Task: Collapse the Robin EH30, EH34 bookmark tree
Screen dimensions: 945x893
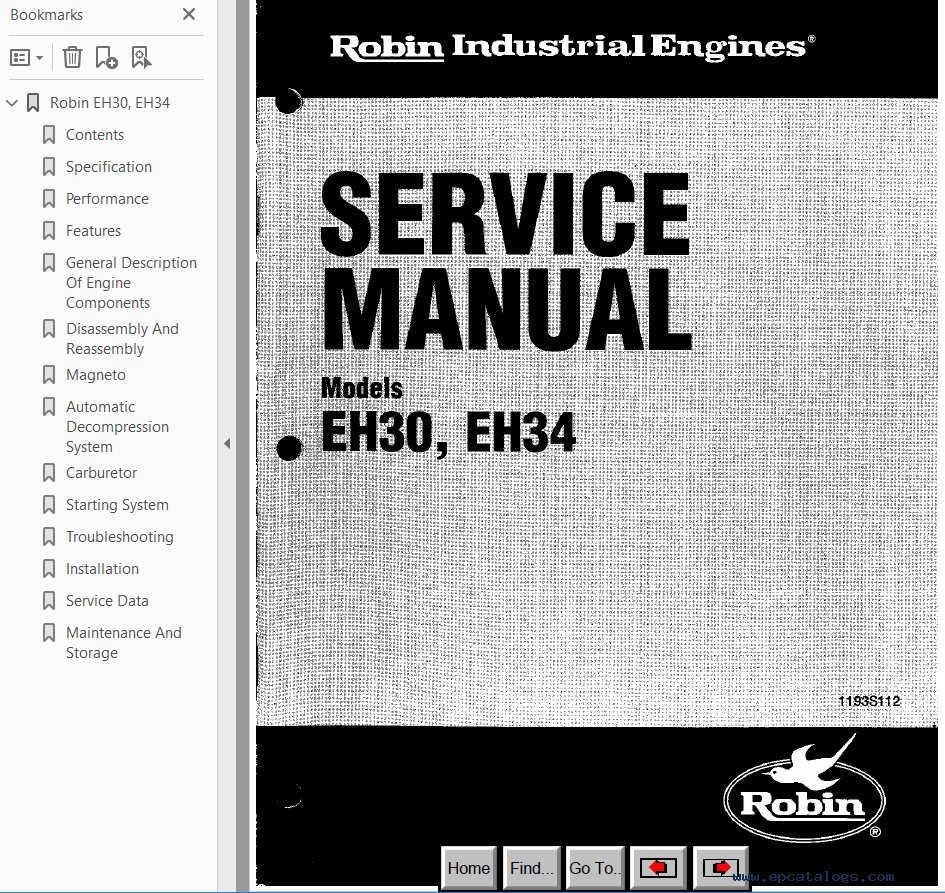Action: pos(11,103)
